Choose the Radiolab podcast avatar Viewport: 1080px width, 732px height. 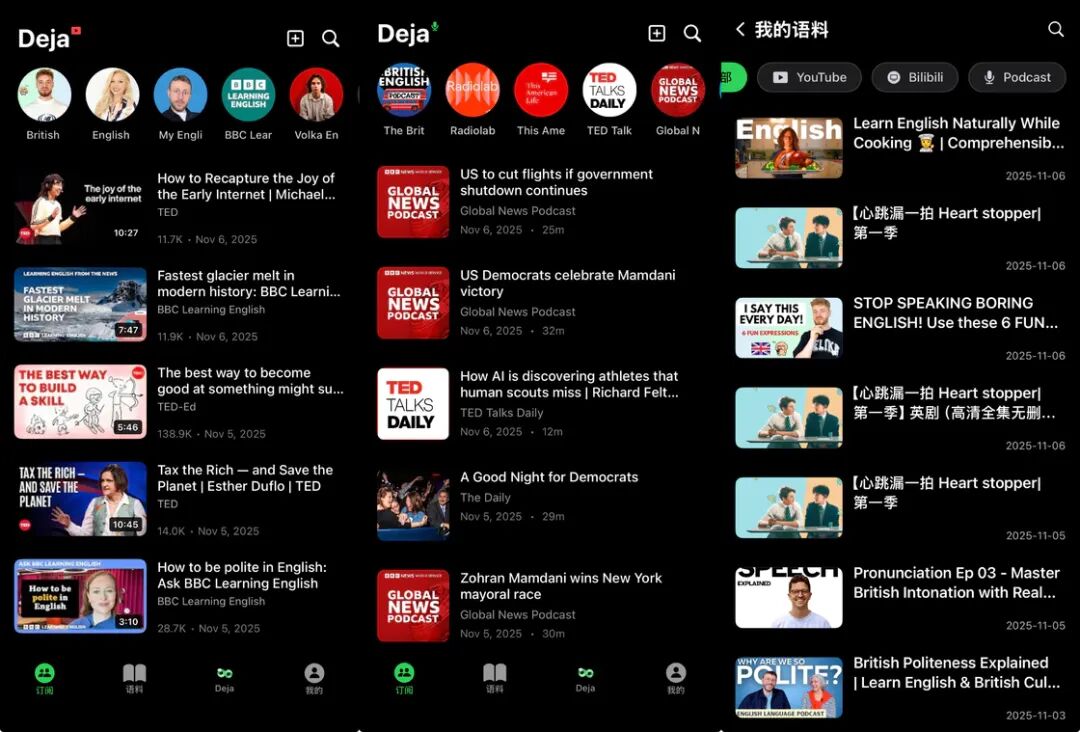(x=472, y=90)
